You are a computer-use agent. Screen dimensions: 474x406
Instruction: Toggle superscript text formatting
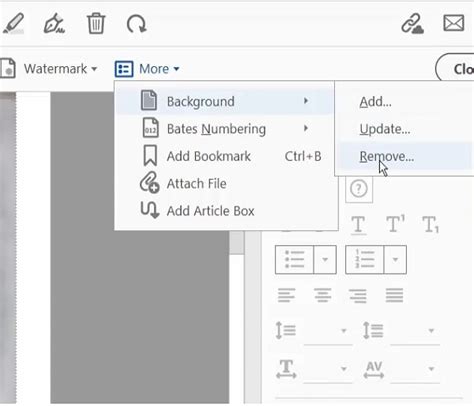[x=396, y=223]
